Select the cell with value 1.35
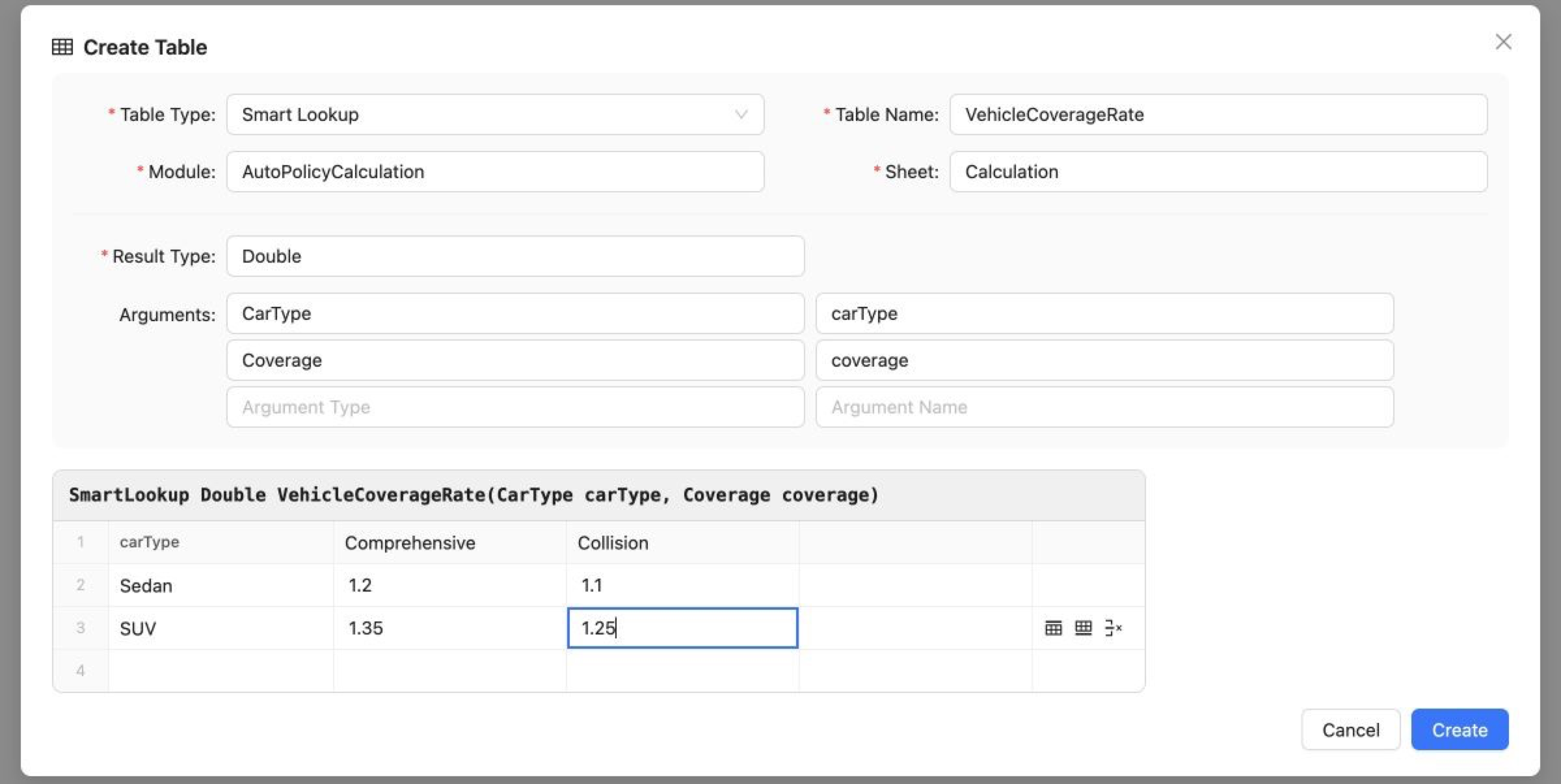This screenshot has height=784, width=1561. click(449, 628)
